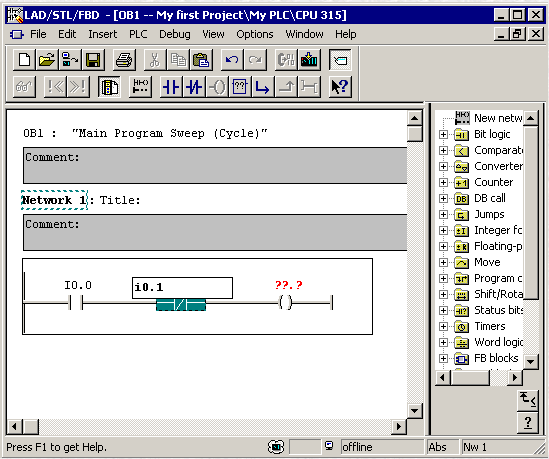Select the Timers tree item

tap(490, 326)
